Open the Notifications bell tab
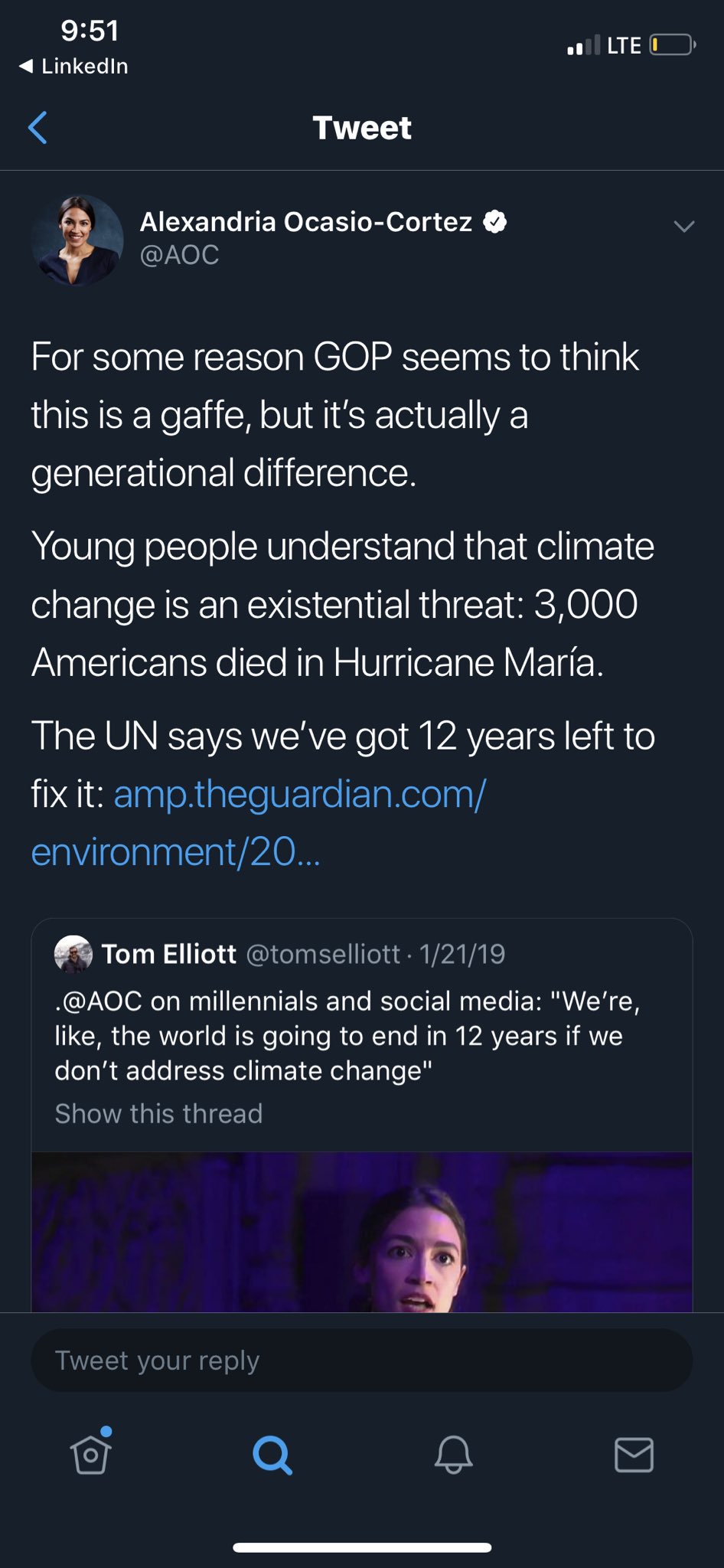This screenshot has height=1568, width=724. pos(453,1454)
